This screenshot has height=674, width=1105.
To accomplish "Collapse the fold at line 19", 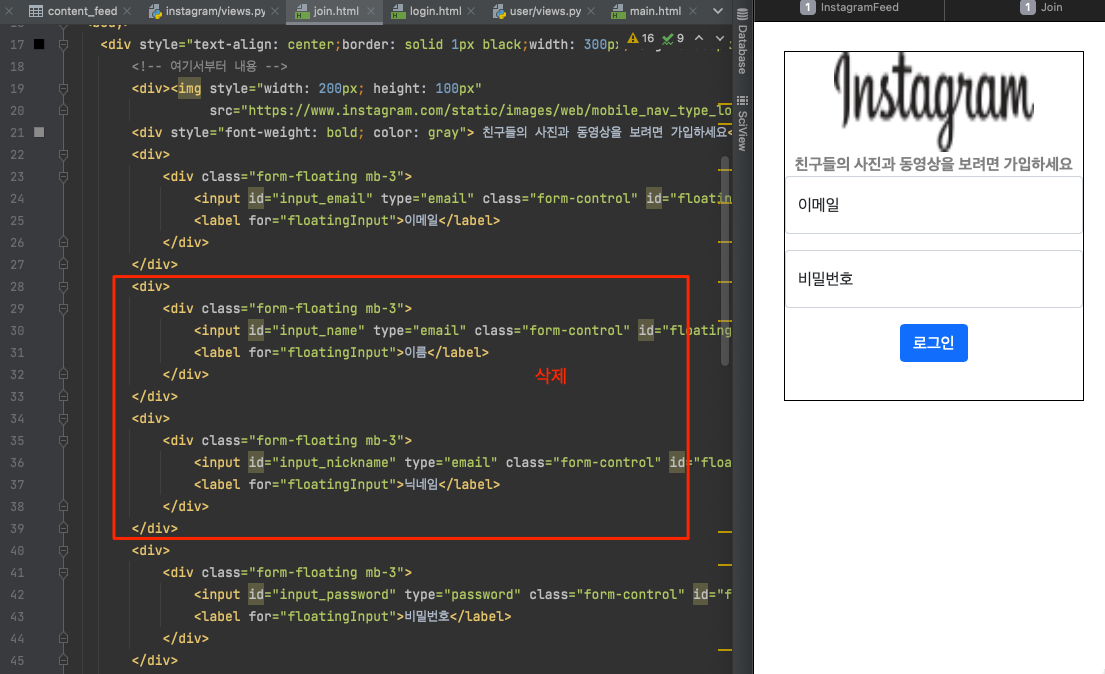I will [x=63, y=88].
